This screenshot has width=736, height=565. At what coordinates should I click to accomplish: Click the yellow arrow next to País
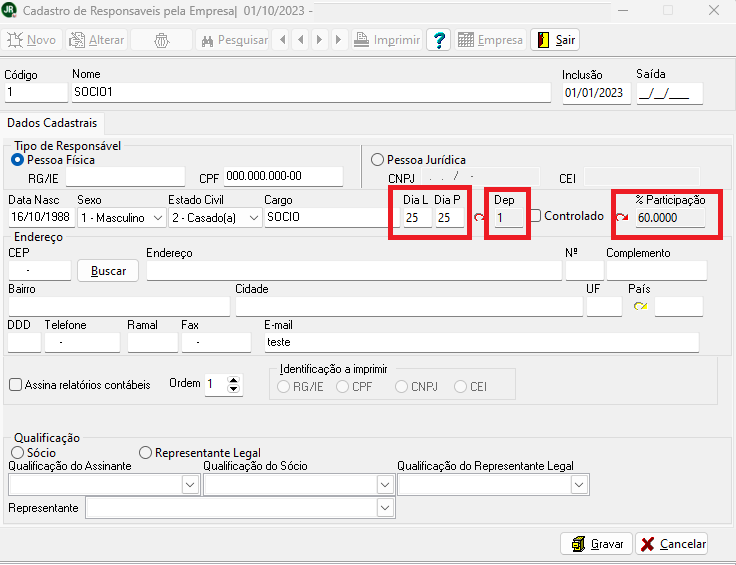640,306
